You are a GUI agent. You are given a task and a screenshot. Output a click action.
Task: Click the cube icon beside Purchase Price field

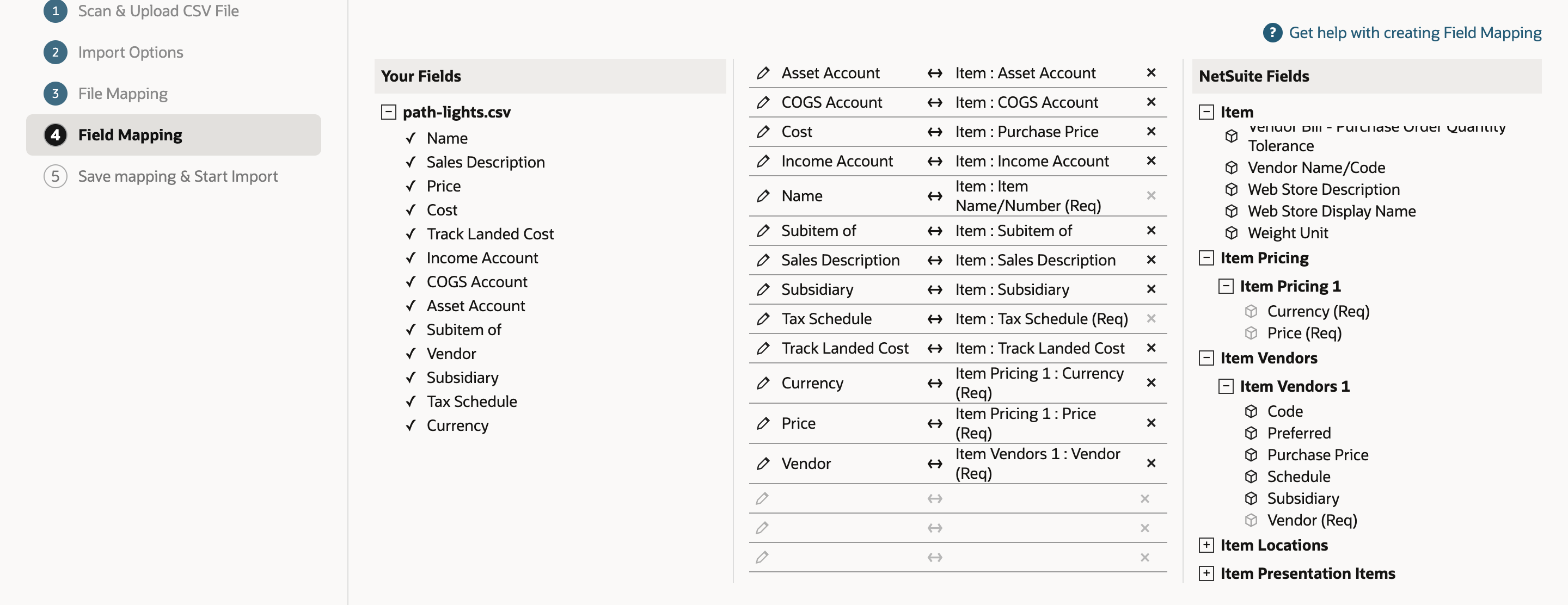(1250, 455)
